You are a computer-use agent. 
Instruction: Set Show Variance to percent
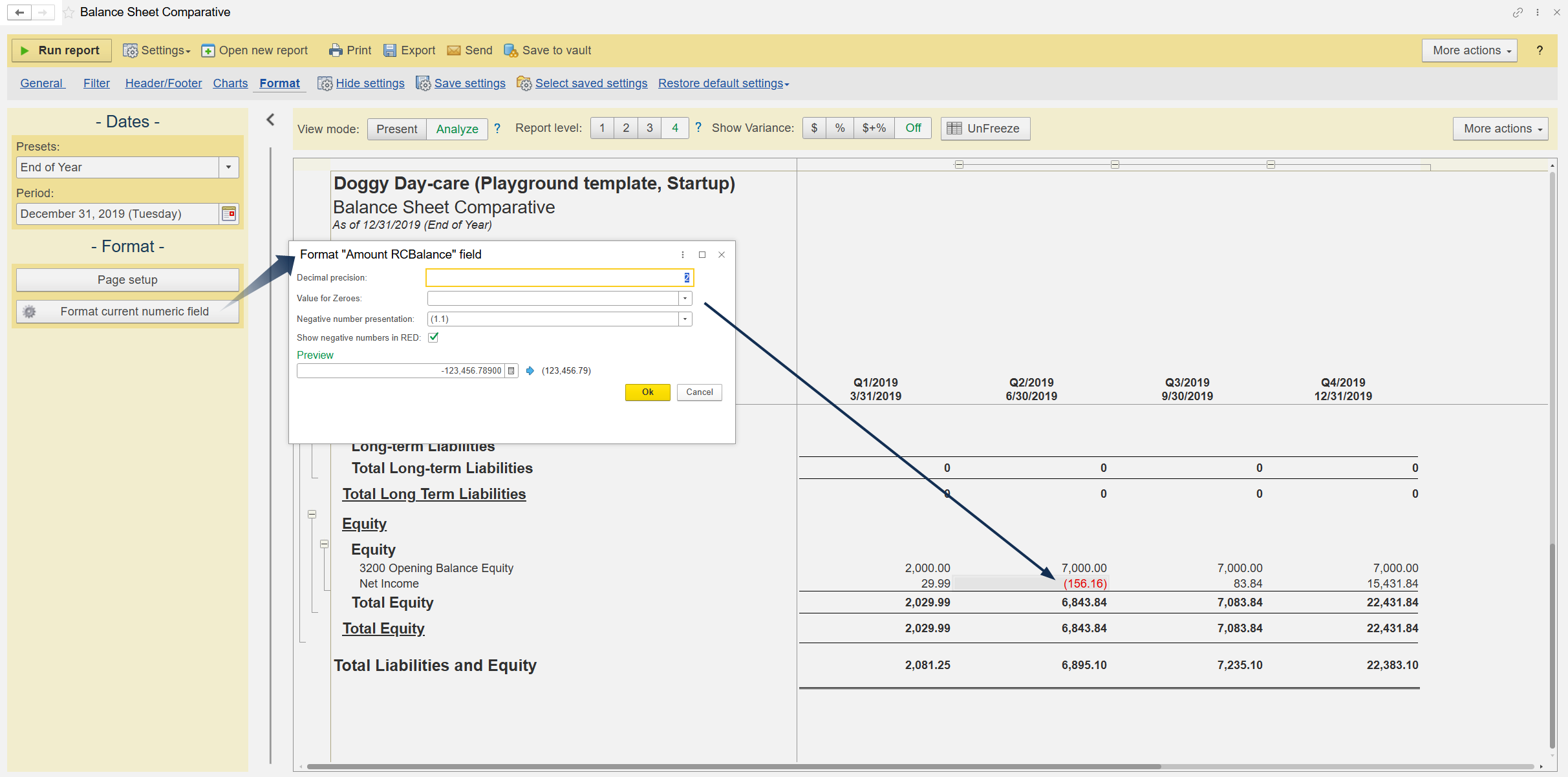[839, 128]
